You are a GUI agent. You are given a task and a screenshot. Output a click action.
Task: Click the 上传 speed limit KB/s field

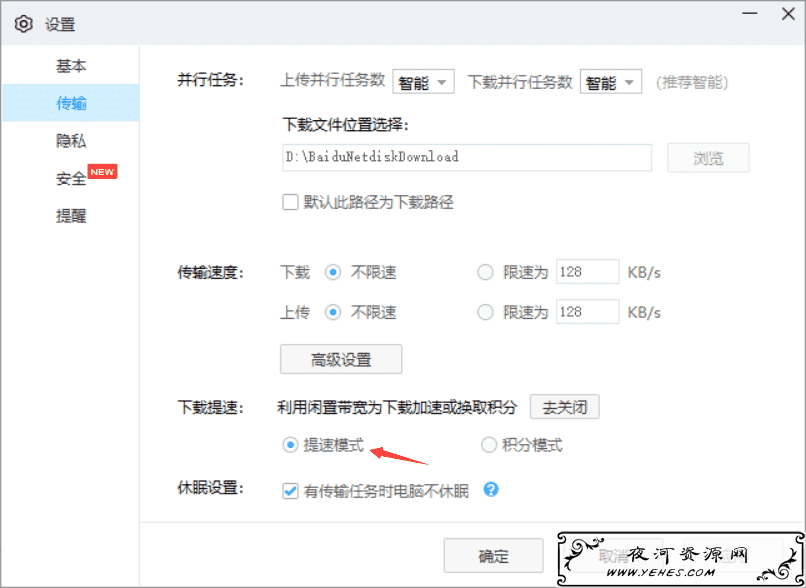[x=588, y=312]
